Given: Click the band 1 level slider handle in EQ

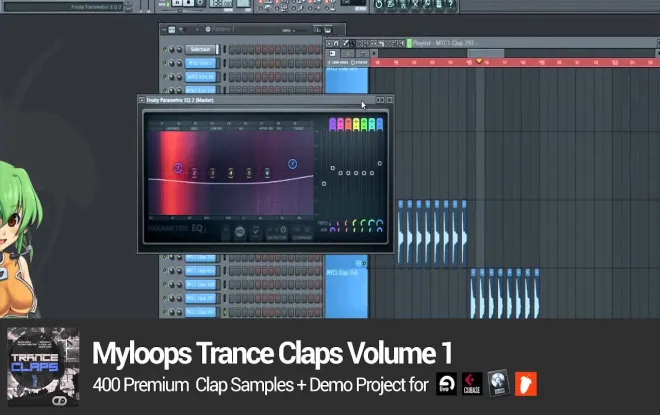Looking at the screenshot, I should (x=333, y=168).
